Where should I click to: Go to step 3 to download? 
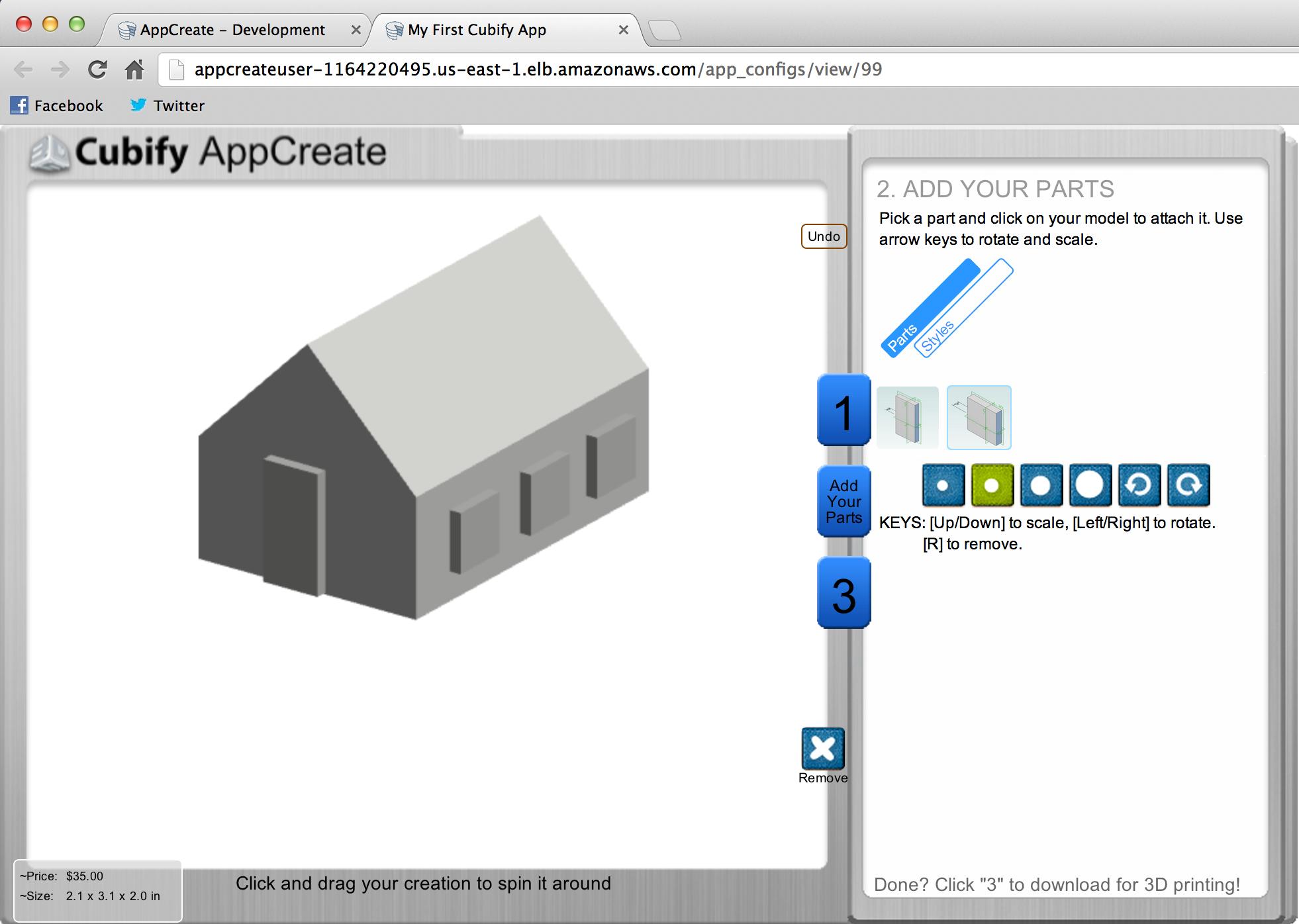(x=843, y=593)
